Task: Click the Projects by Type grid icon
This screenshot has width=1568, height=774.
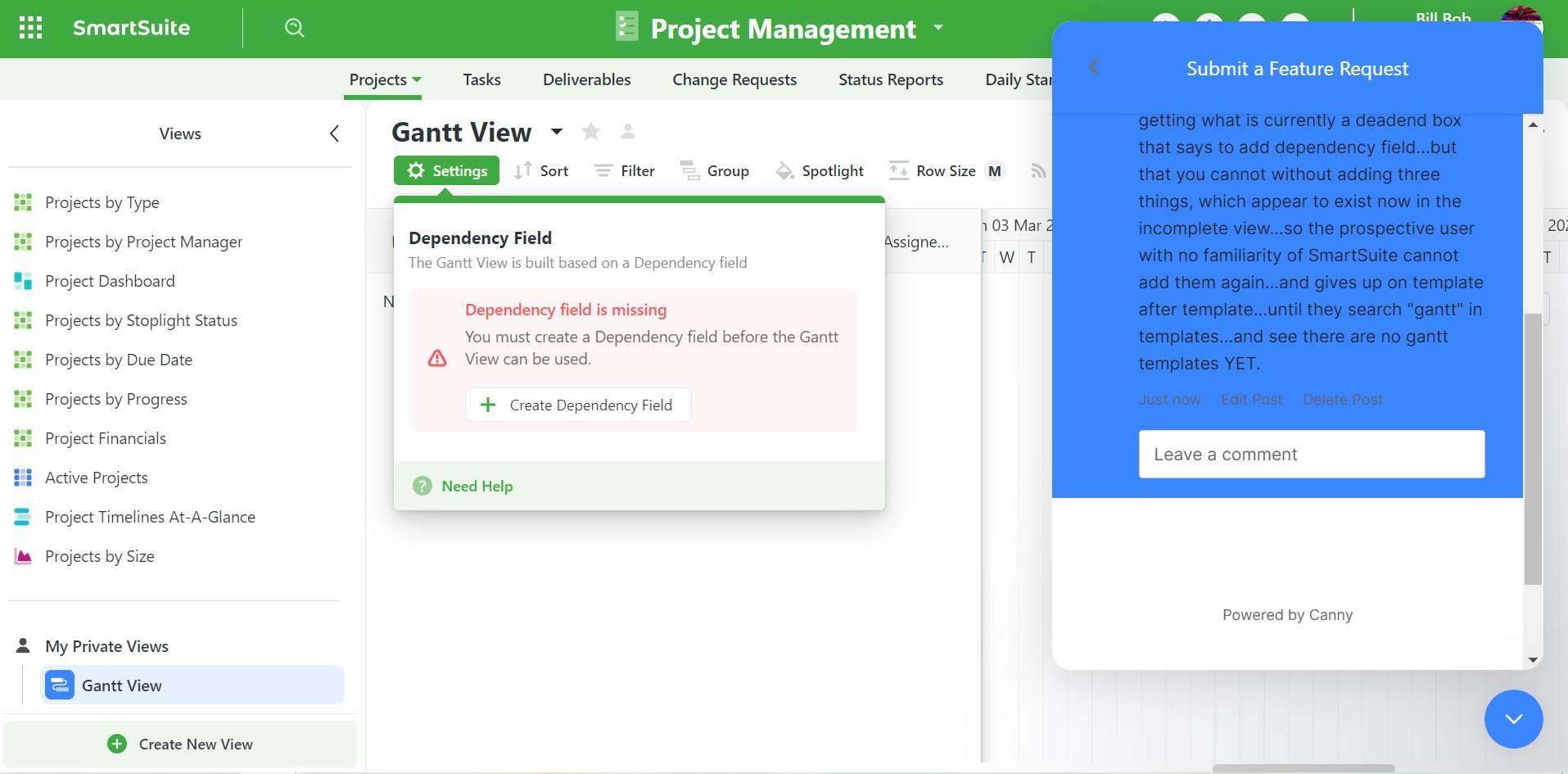Action: 23,202
